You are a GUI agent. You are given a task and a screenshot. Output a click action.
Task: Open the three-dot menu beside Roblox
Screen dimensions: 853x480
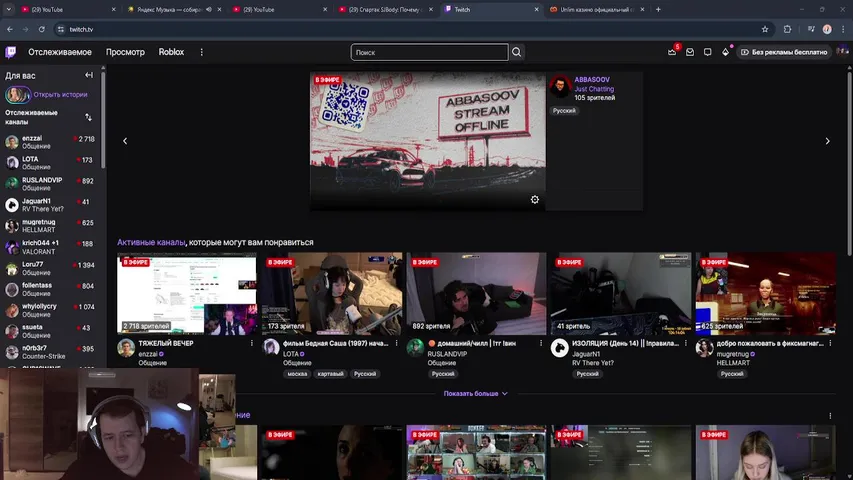coord(201,52)
